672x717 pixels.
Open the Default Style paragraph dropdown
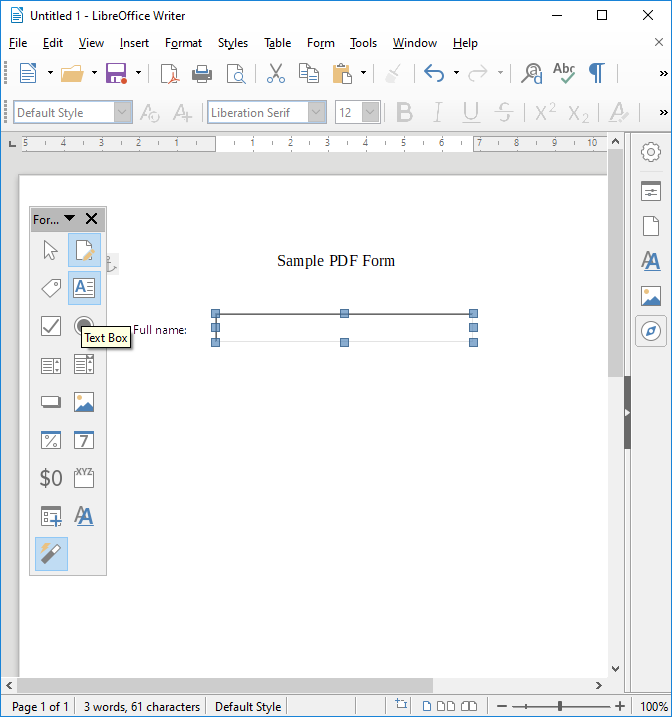coord(123,113)
